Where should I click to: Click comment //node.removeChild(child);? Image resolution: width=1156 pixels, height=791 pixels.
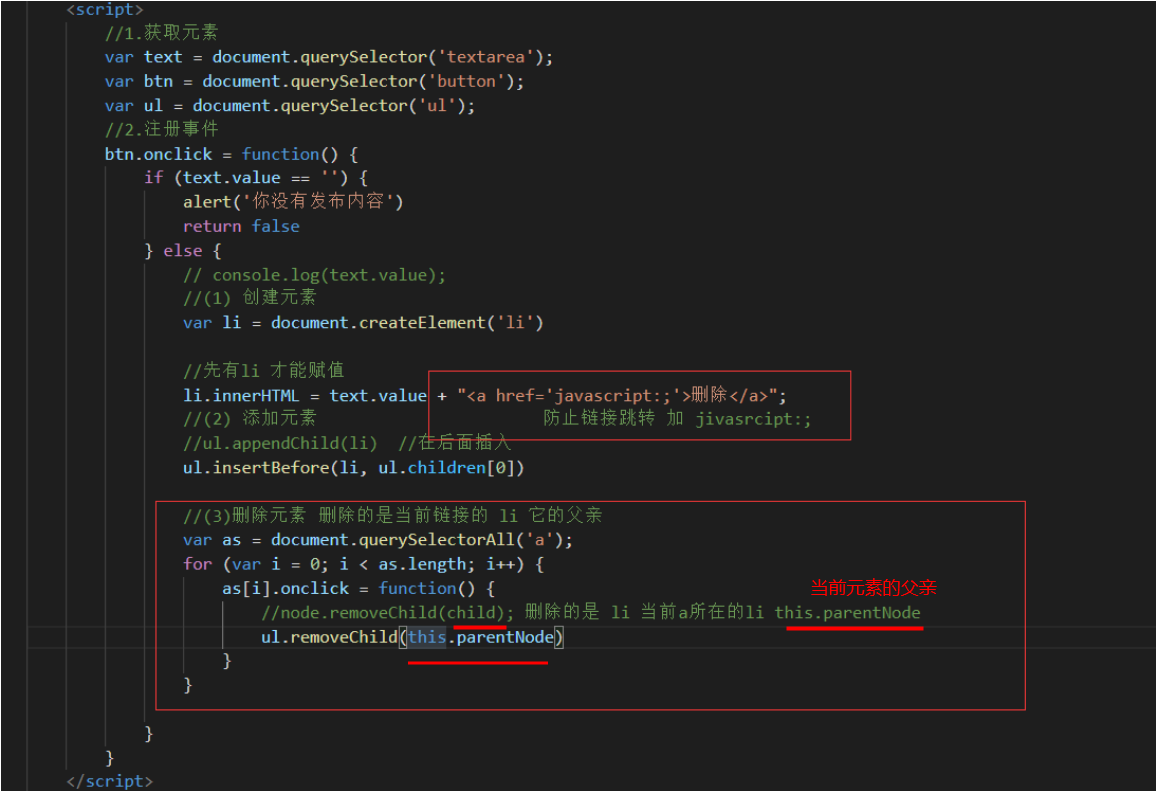(x=388, y=613)
